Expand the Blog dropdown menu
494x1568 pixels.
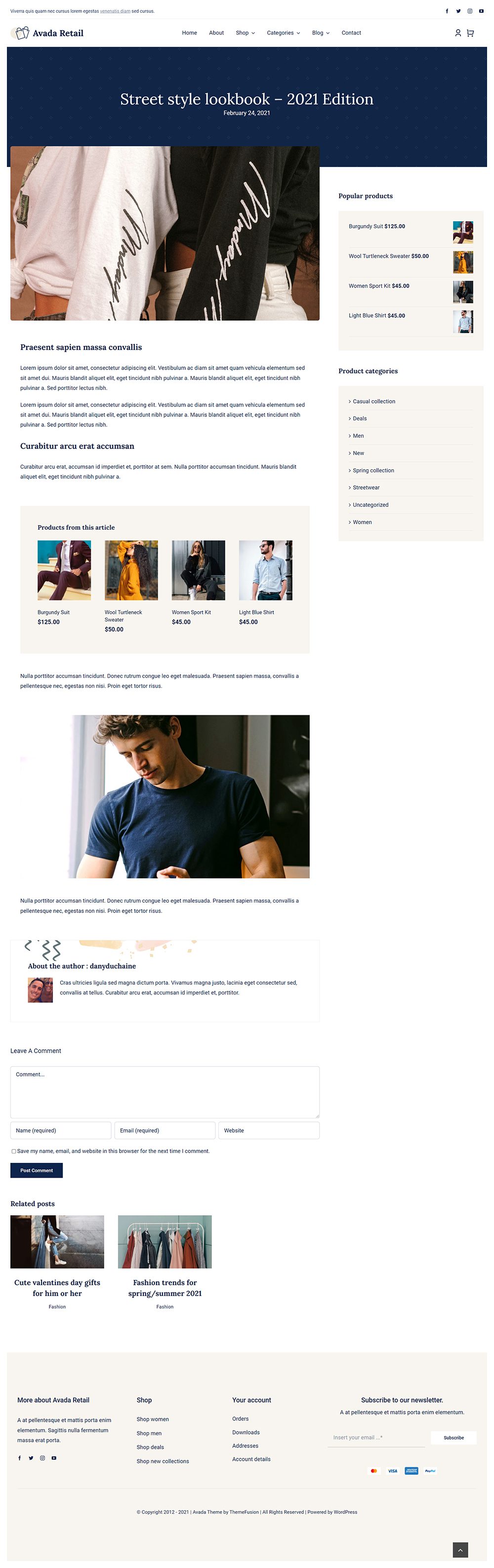coord(321,33)
